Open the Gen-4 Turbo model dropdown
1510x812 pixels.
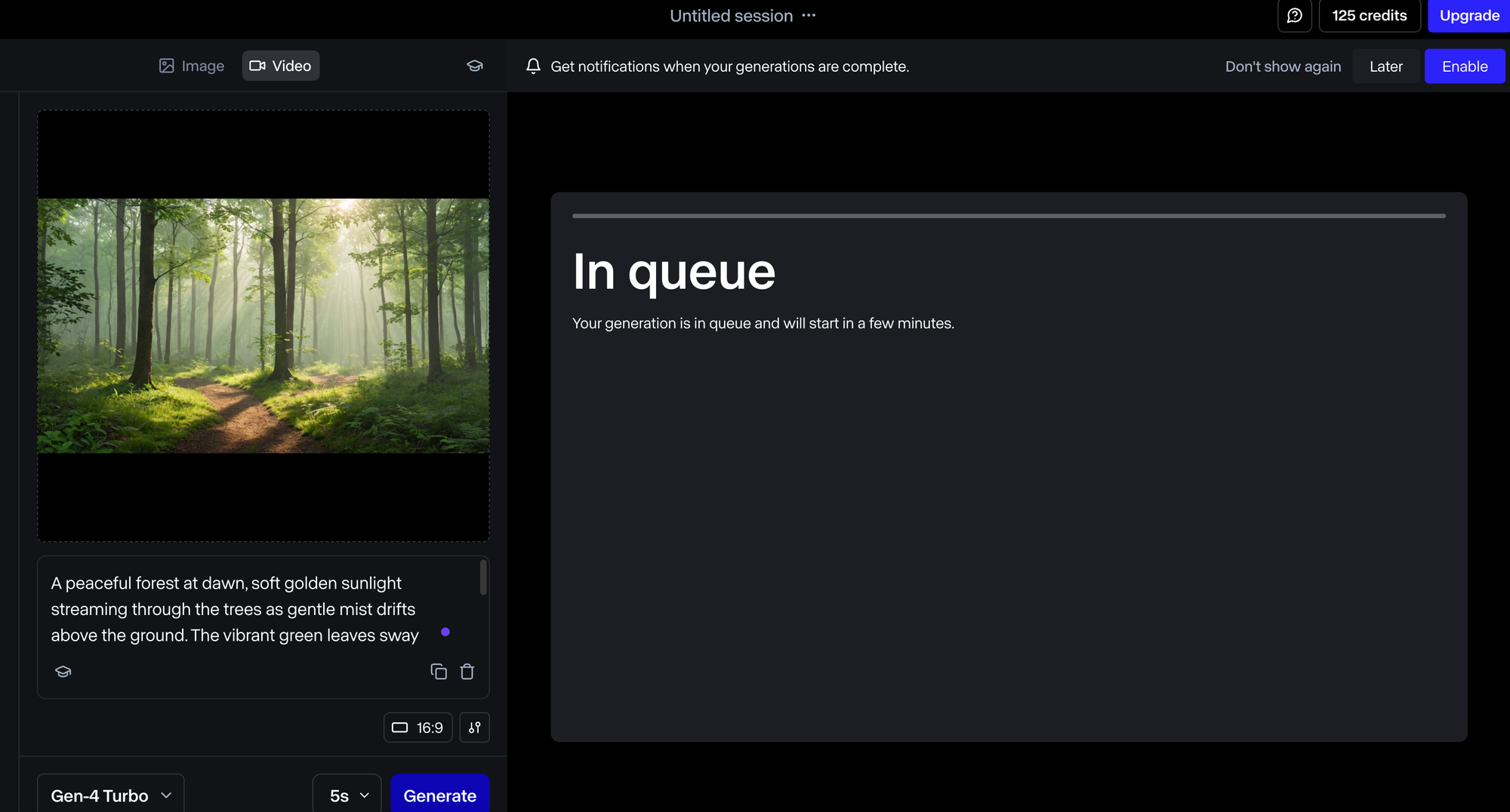111,795
